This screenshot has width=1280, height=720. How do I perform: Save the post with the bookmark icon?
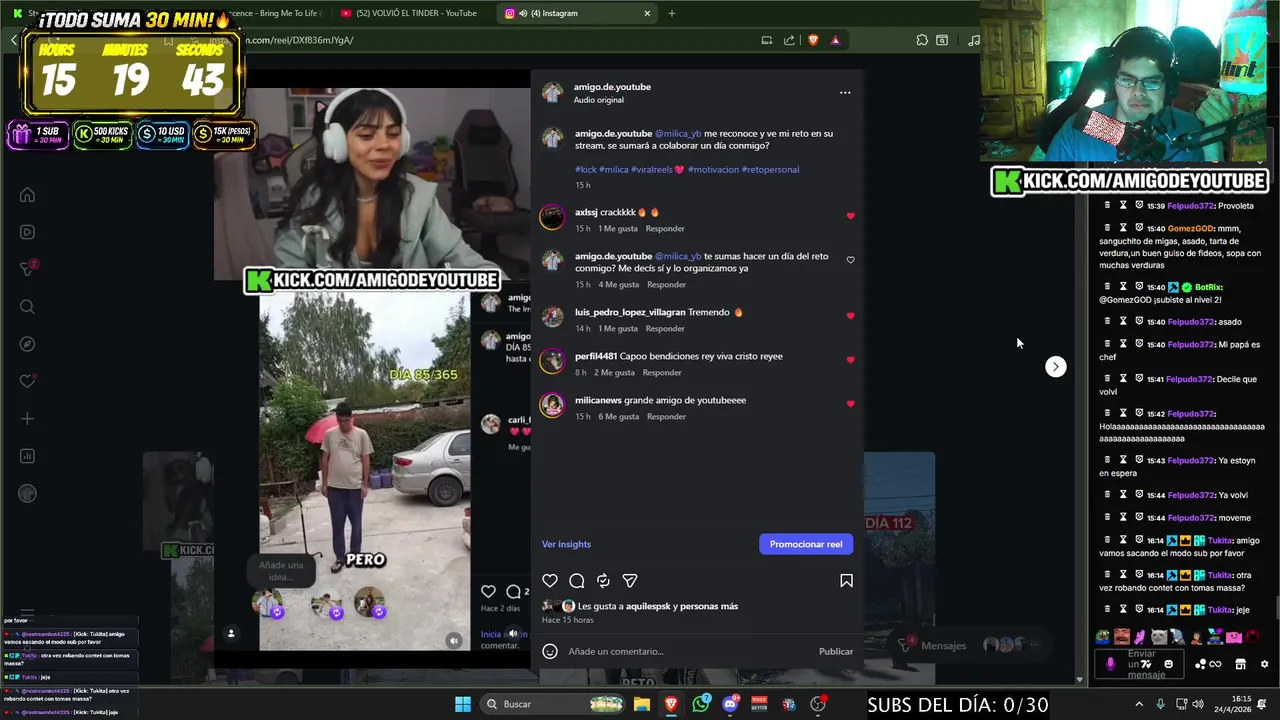pyautogui.click(x=846, y=581)
